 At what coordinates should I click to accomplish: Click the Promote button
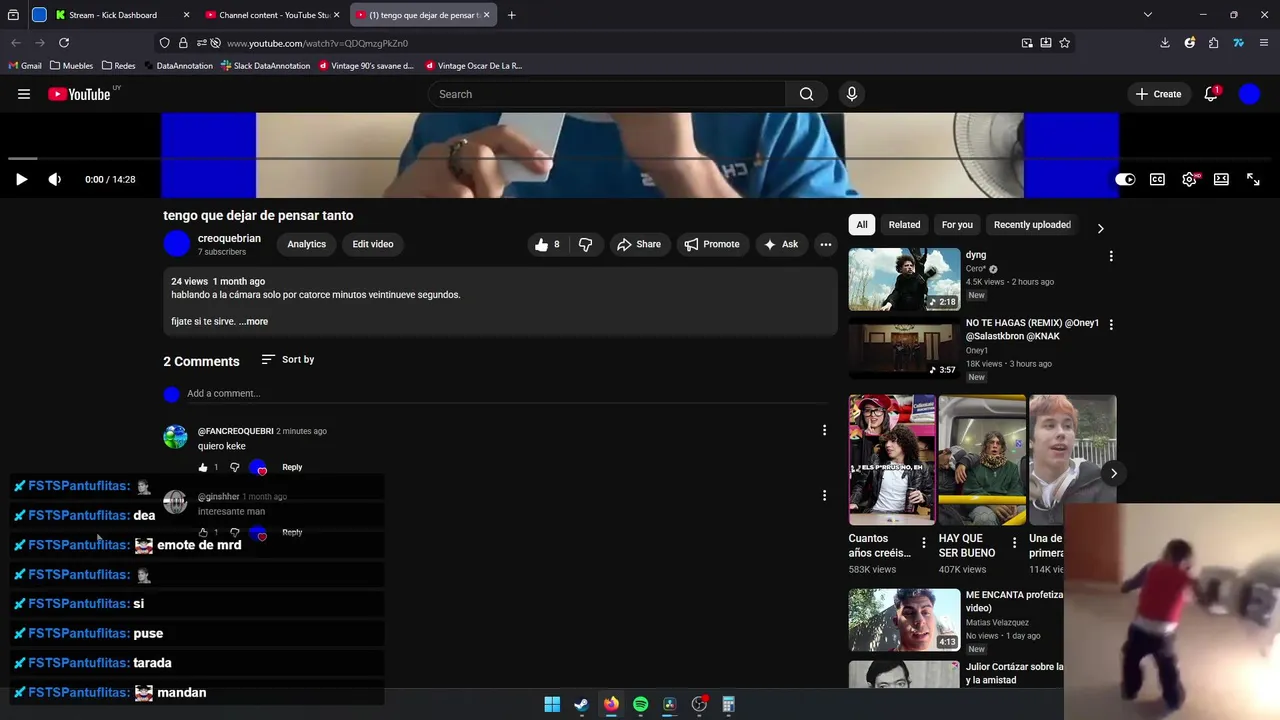click(711, 244)
